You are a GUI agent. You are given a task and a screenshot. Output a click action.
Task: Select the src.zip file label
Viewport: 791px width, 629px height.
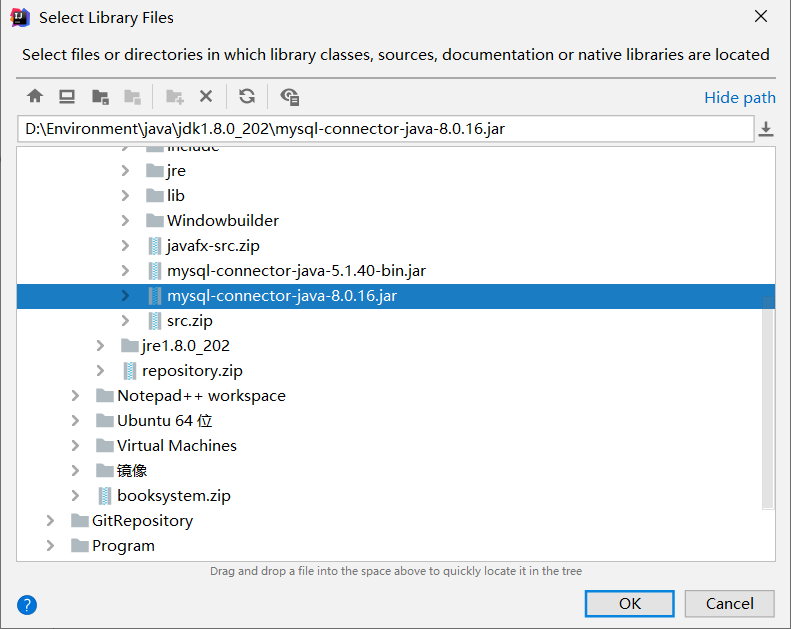tap(190, 321)
